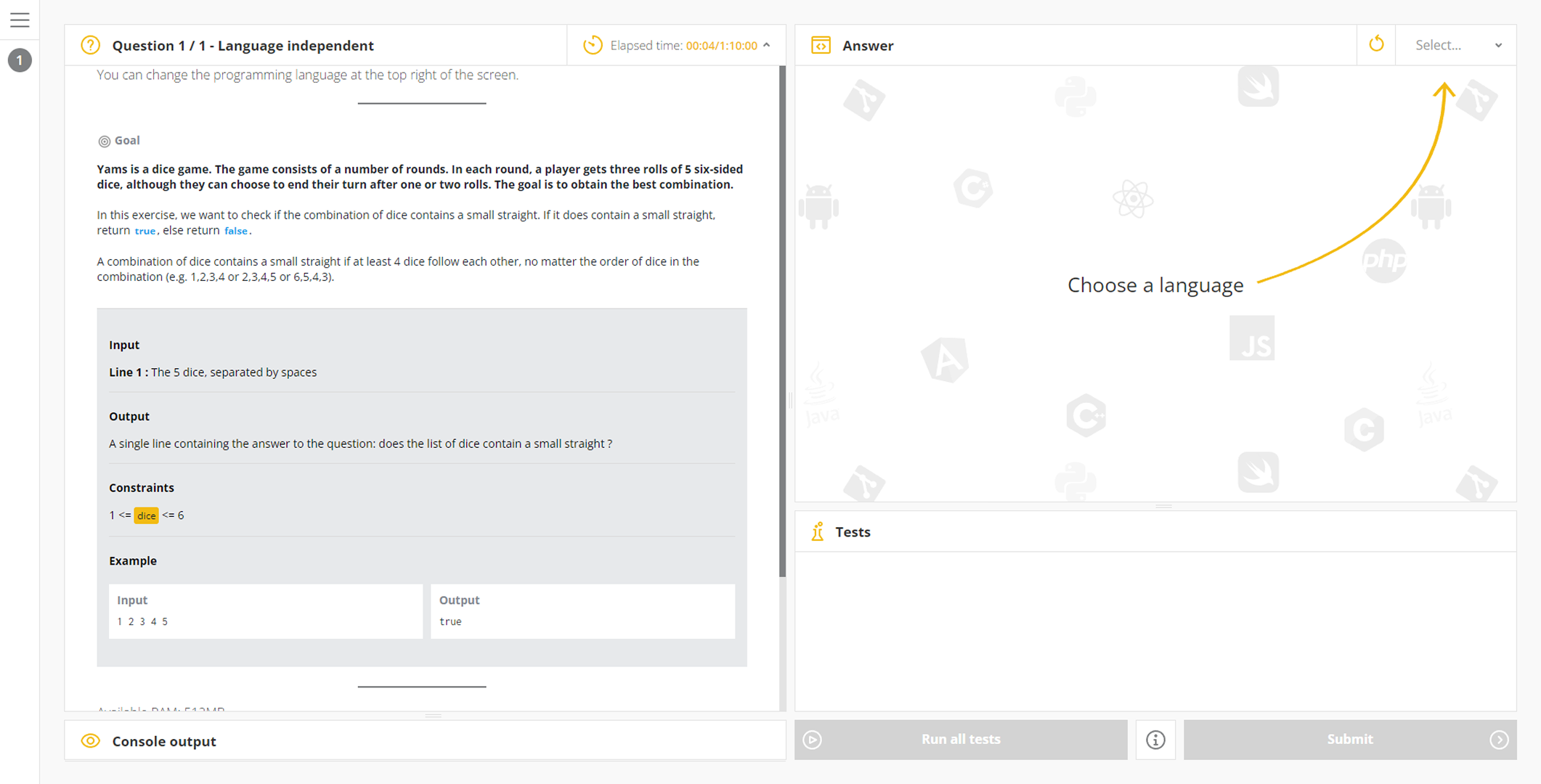Click the play icon on Run all tests

click(x=813, y=740)
